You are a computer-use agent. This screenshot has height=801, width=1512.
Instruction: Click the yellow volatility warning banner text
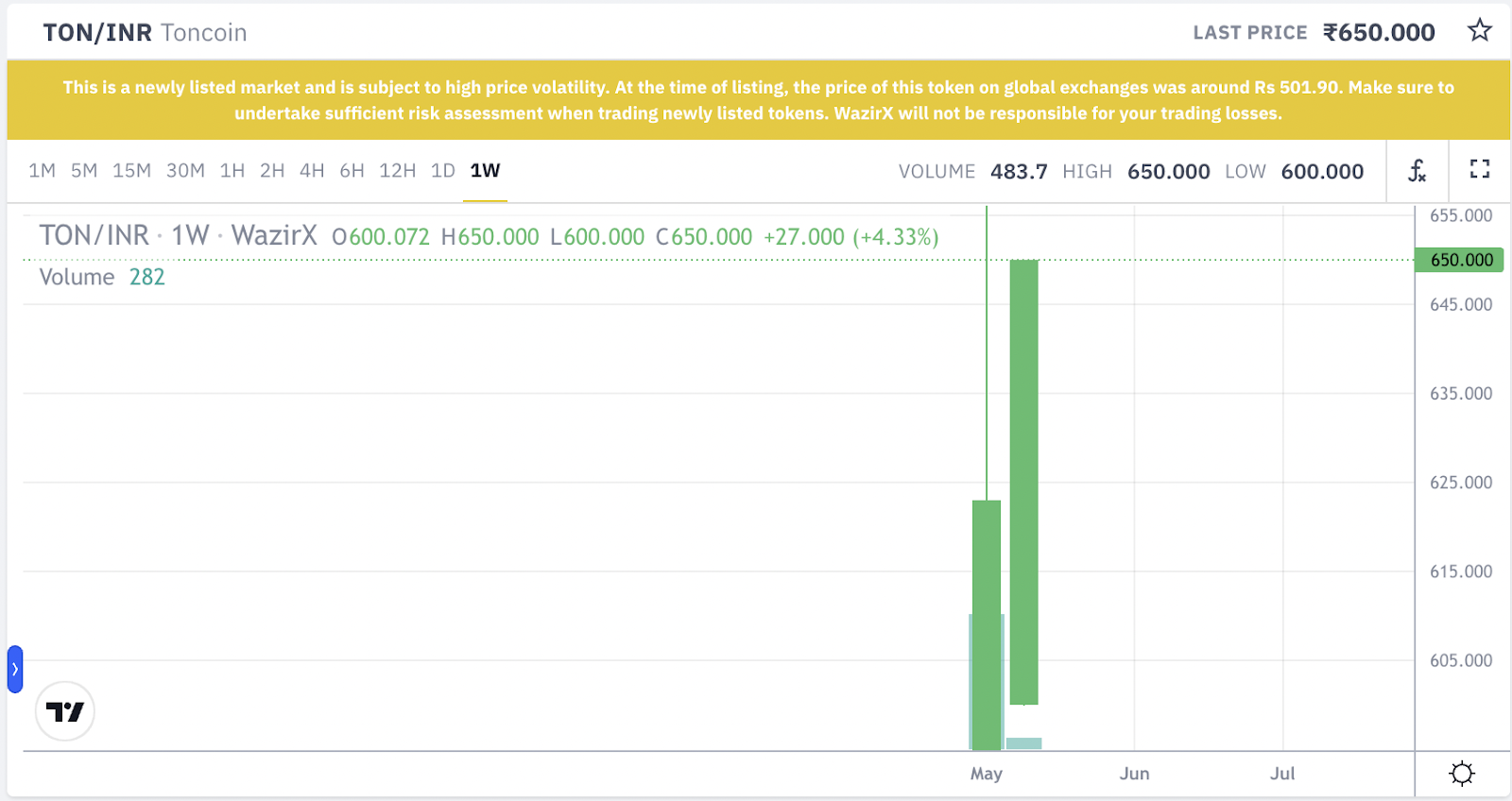point(758,100)
